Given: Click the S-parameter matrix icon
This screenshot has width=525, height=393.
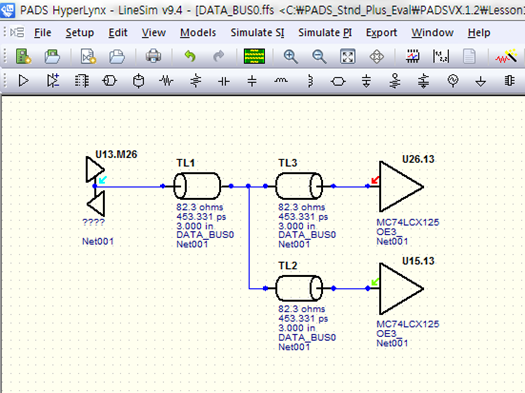Looking at the screenshot, I should 441,56.
